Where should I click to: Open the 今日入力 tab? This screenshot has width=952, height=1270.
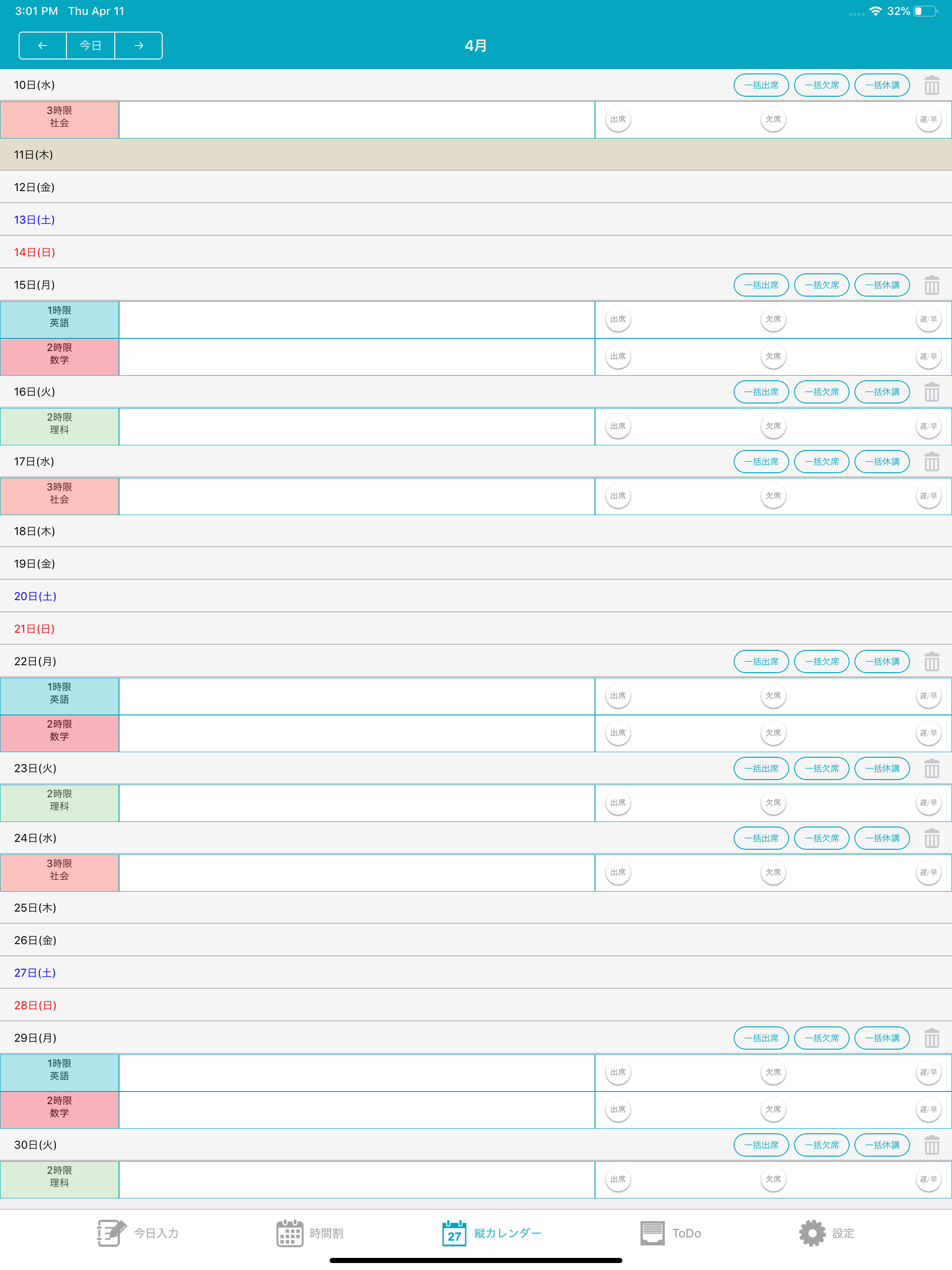click(x=138, y=1233)
